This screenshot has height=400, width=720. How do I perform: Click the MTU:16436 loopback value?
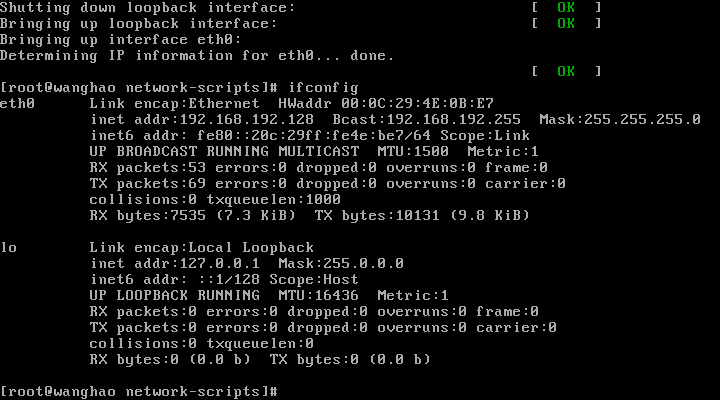(x=318, y=295)
